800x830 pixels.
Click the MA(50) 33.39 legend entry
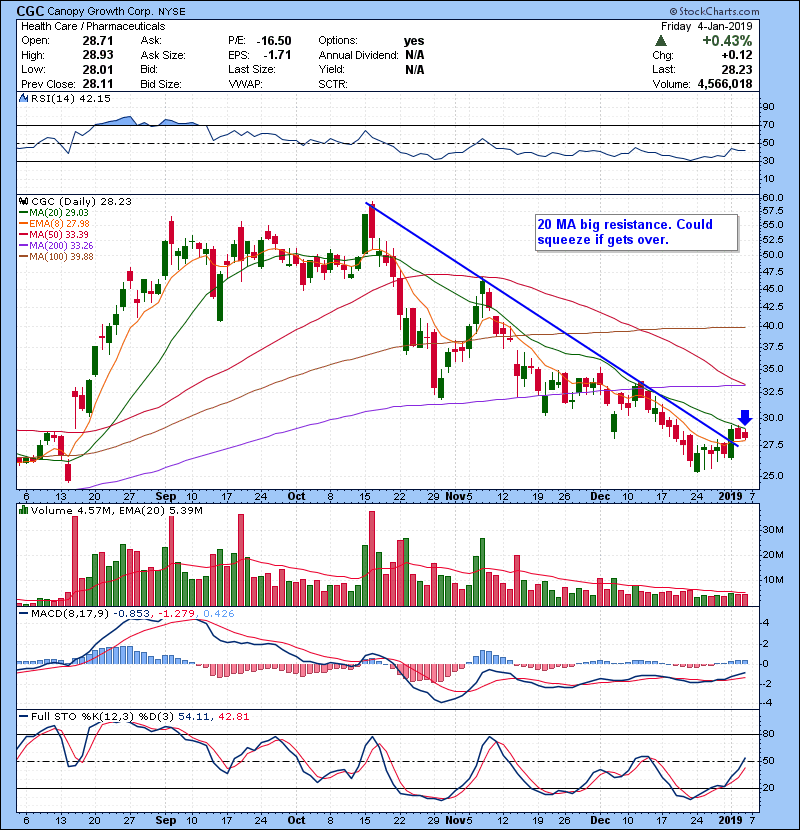55,234
